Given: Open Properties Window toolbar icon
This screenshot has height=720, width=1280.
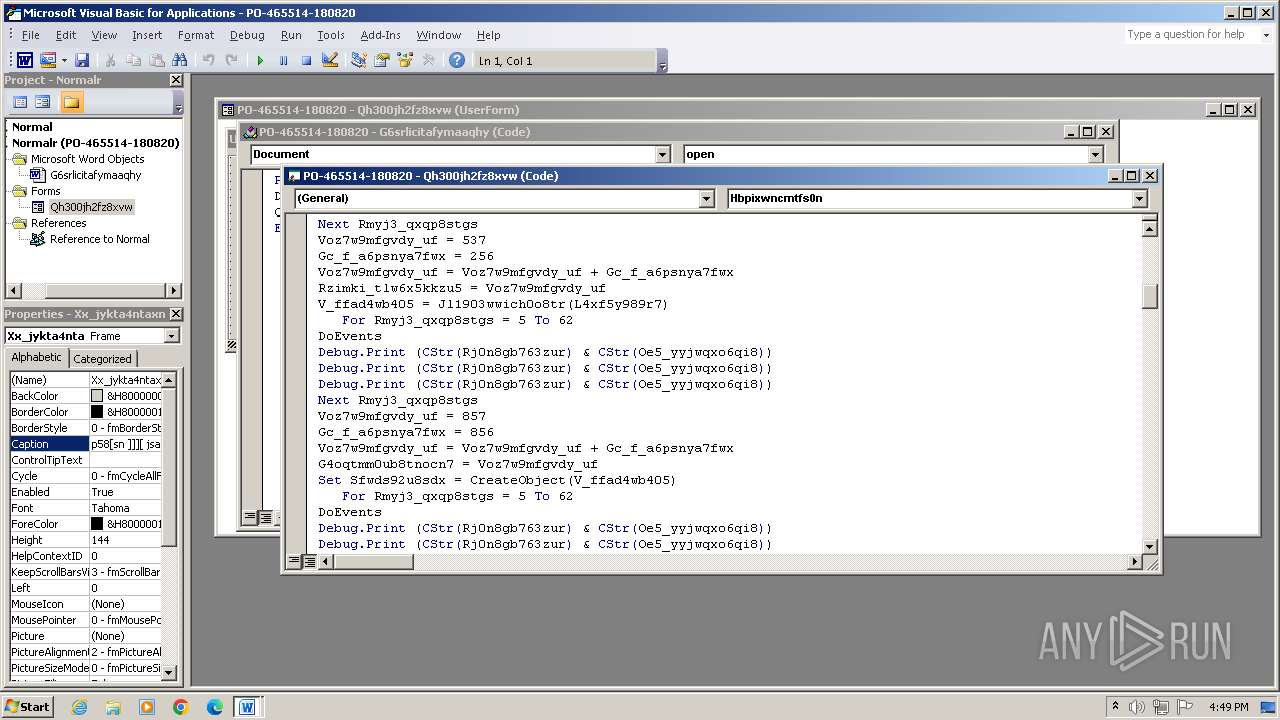Looking at the screenshot, I should click(382, 61).
